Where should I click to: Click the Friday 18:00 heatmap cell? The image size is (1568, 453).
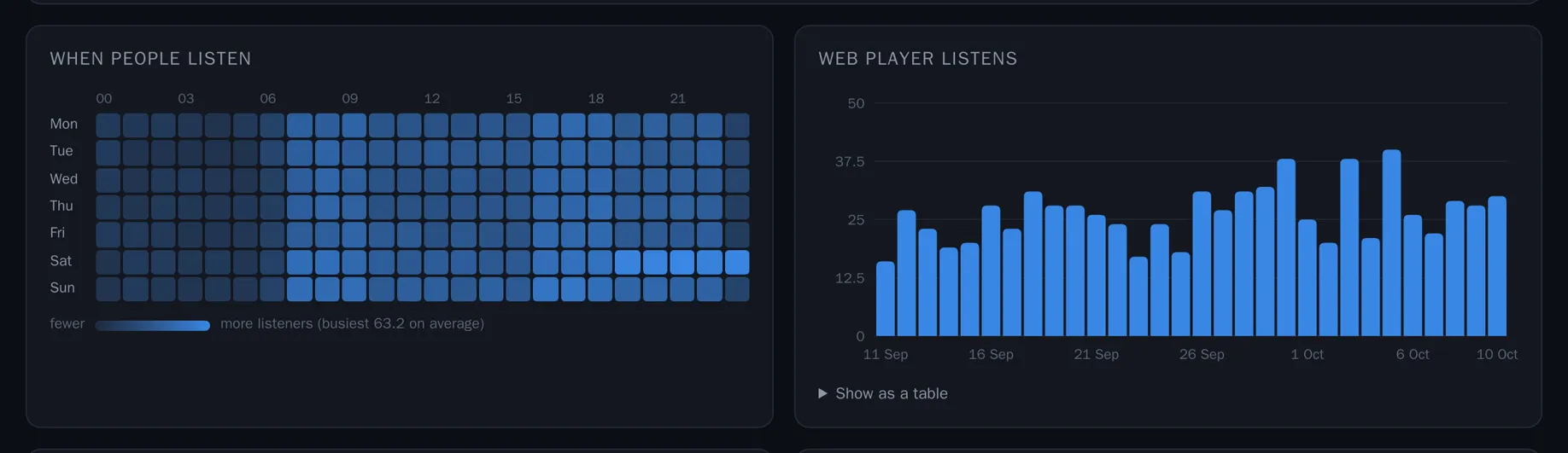pos(600,235)
